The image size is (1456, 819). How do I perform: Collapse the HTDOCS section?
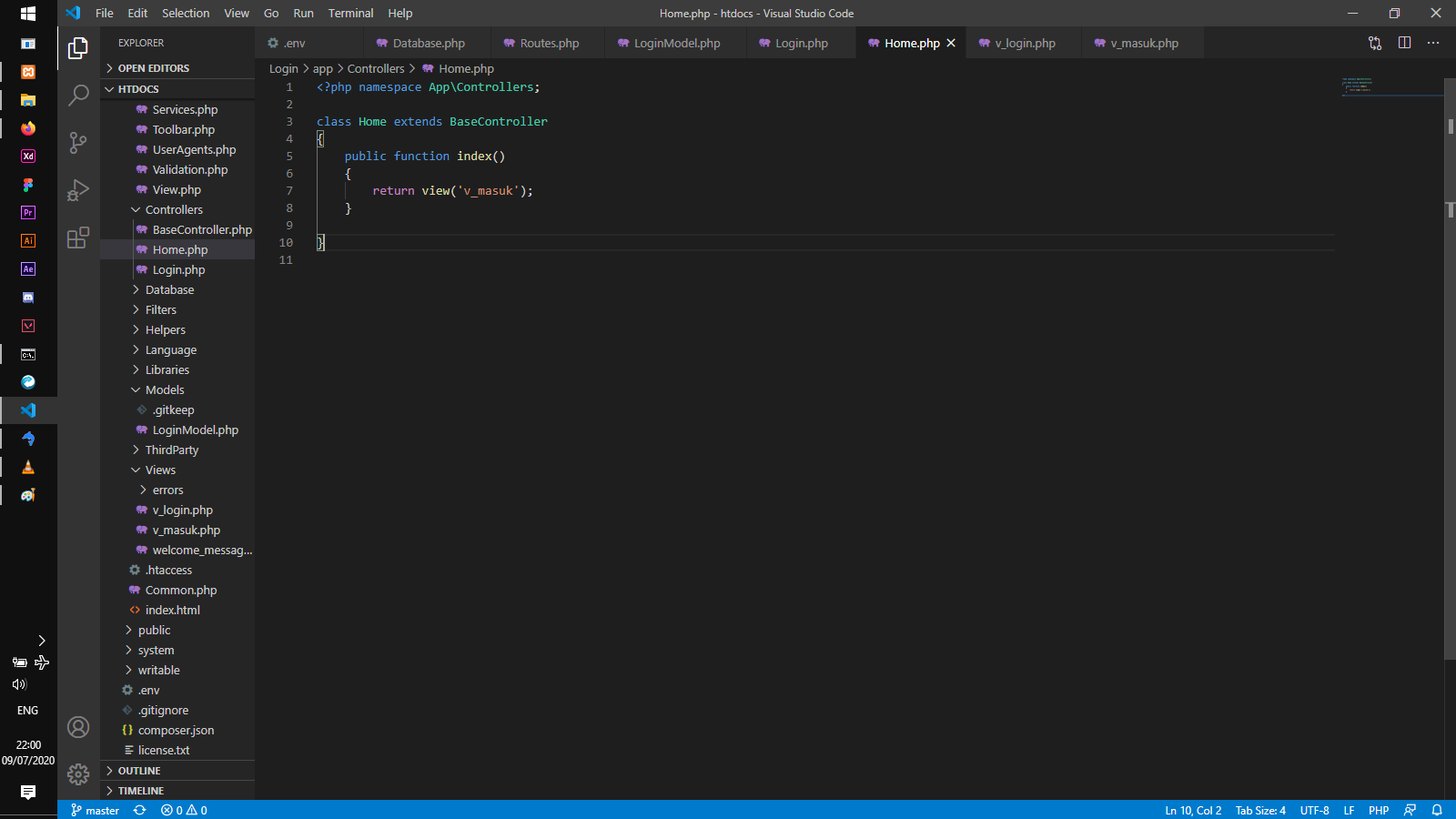(x=177, y=89)
